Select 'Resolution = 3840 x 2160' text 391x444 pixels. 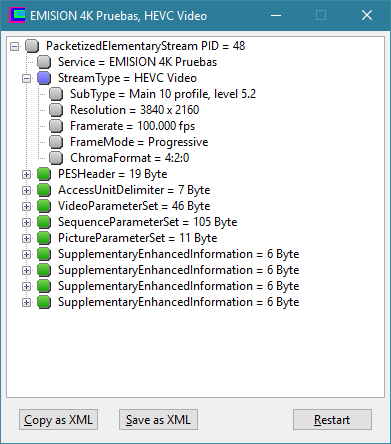click(135, 110)
